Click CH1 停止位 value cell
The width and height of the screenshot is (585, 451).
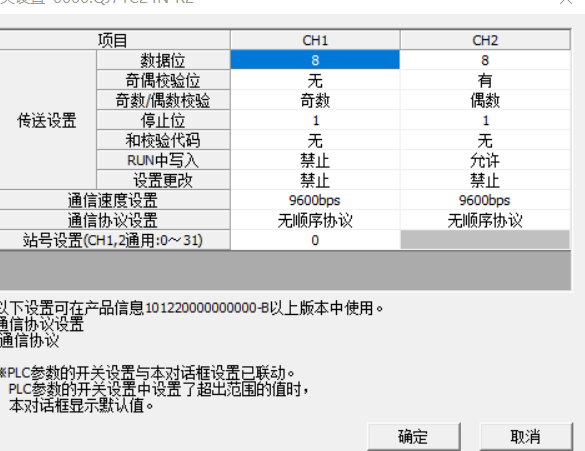tap(315, 120)
